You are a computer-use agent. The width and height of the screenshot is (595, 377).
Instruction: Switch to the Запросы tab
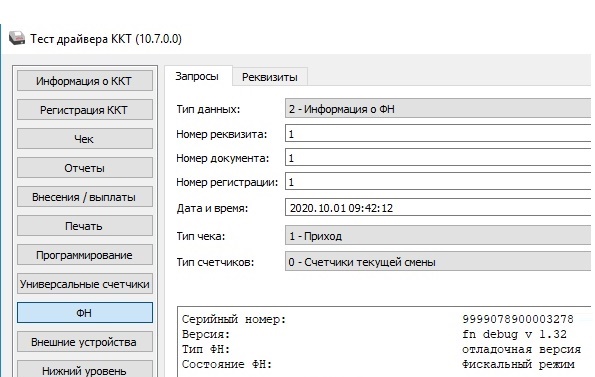click(x=198, y=76)
